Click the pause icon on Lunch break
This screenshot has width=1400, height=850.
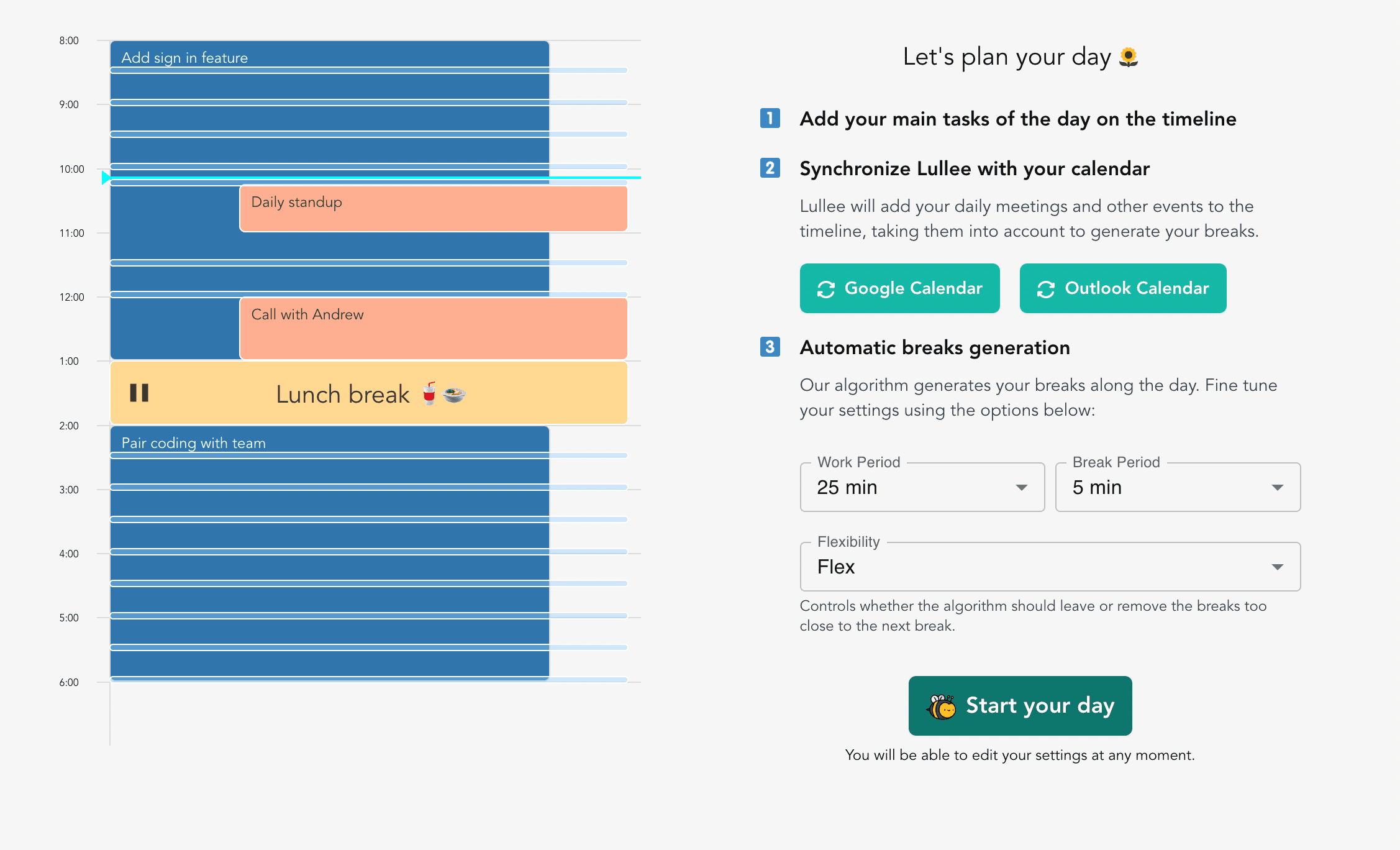click(140, 393)
